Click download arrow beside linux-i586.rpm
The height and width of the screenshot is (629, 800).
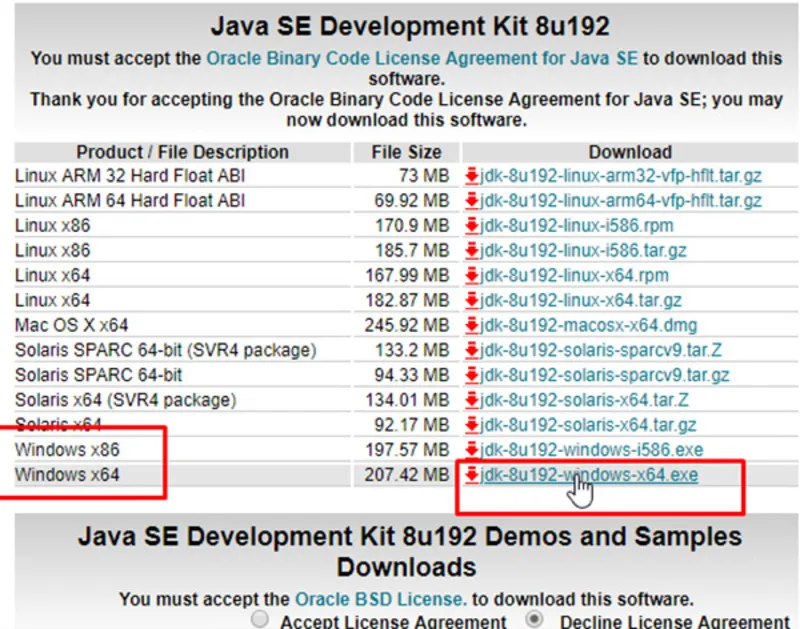click(471, 225)
